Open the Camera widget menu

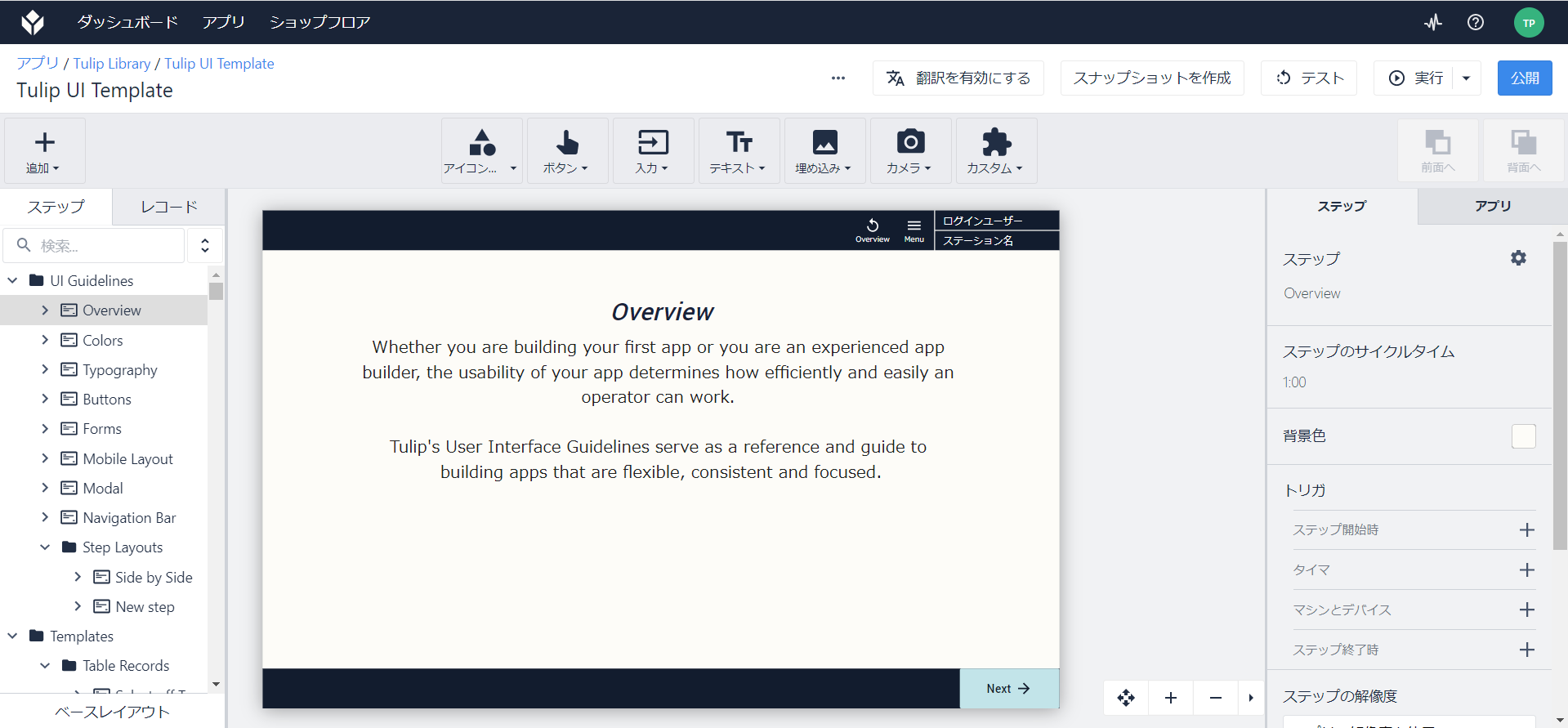[910, 151]
